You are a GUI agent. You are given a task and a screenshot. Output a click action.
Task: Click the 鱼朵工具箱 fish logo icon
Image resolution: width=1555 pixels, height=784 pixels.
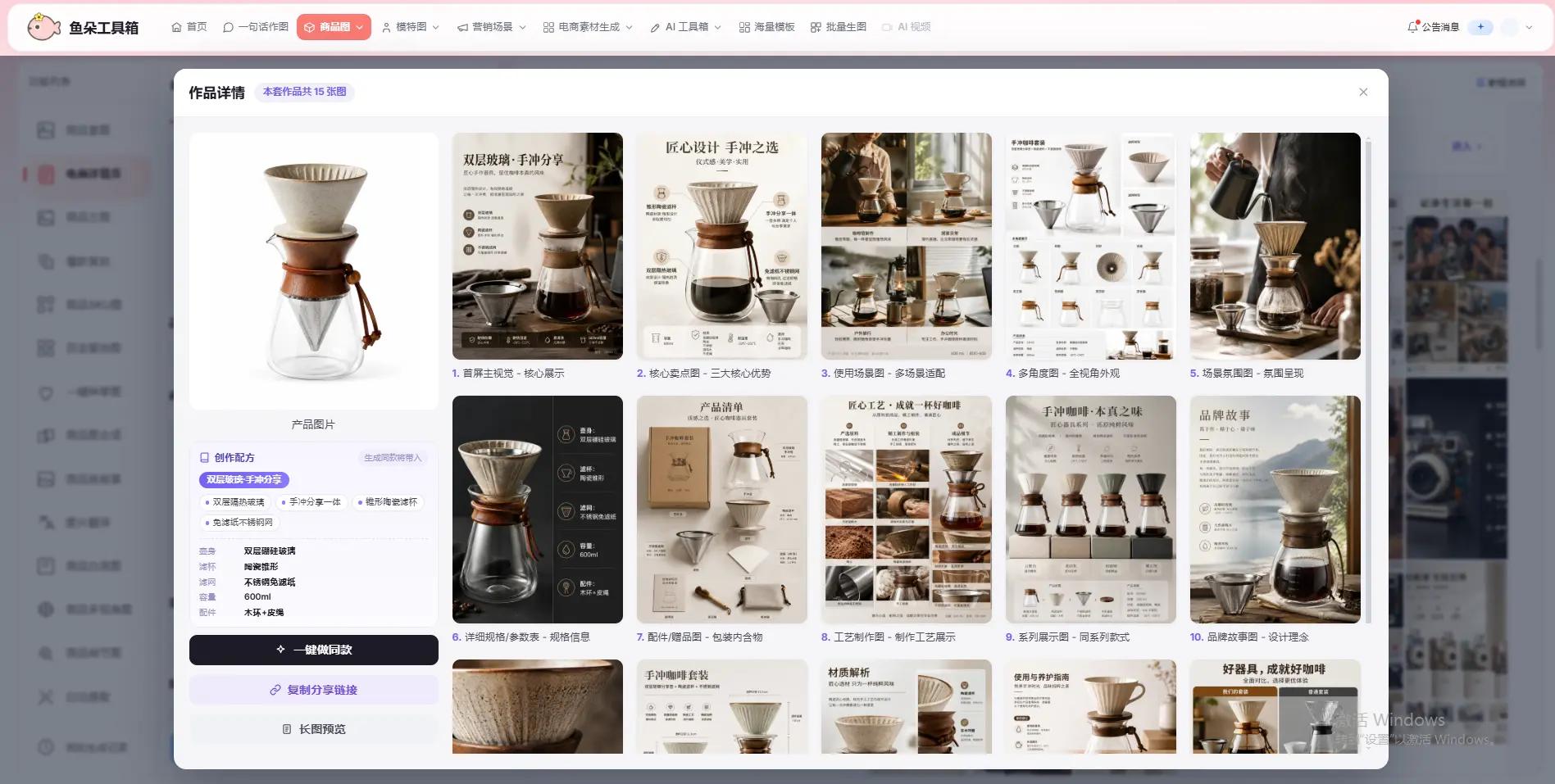43,27
